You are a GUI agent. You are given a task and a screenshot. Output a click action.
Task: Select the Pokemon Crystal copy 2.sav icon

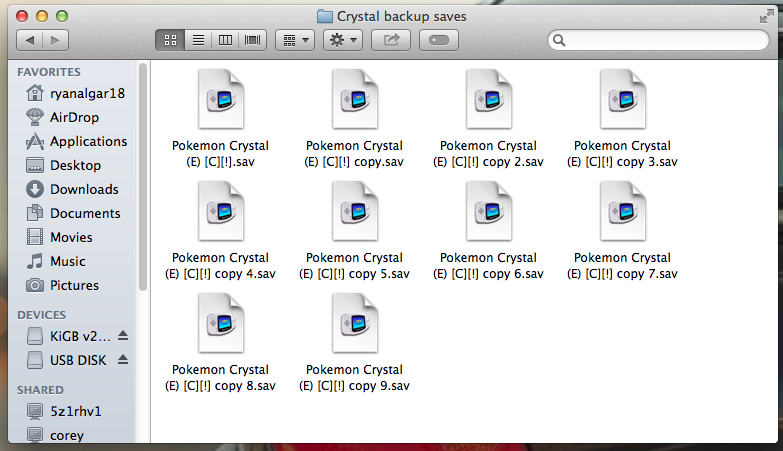click(488, 99)
